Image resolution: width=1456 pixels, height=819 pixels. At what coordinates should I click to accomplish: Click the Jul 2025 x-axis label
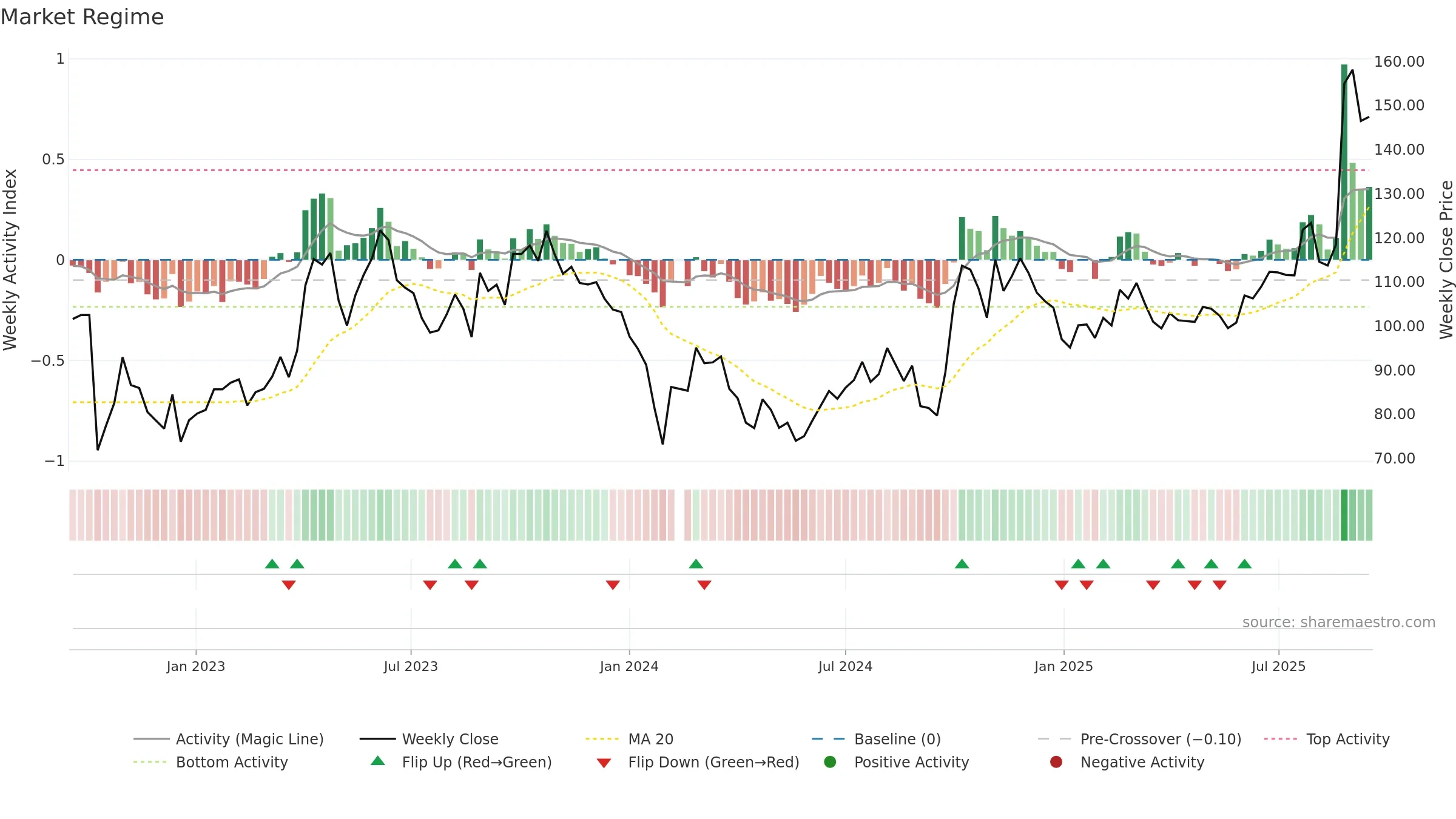[1278, 667]
